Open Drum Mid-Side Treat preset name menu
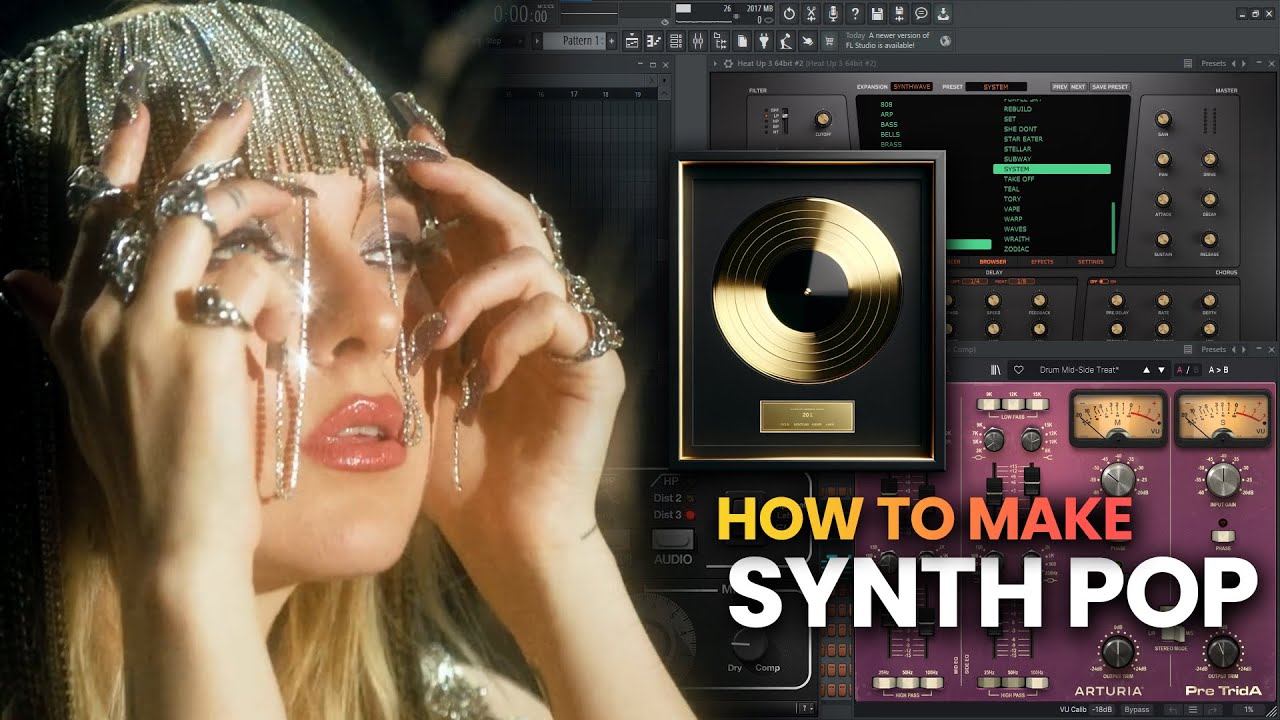This screenshot has height=720, width=1280. click(1079, 370)
